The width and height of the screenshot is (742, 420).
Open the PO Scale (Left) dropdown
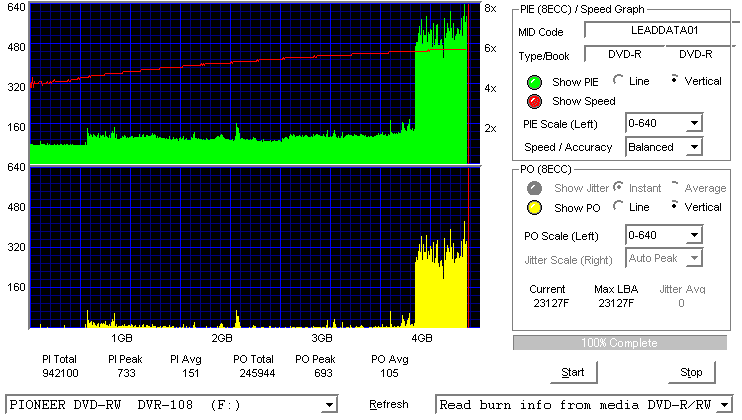[x=664, y=235]
